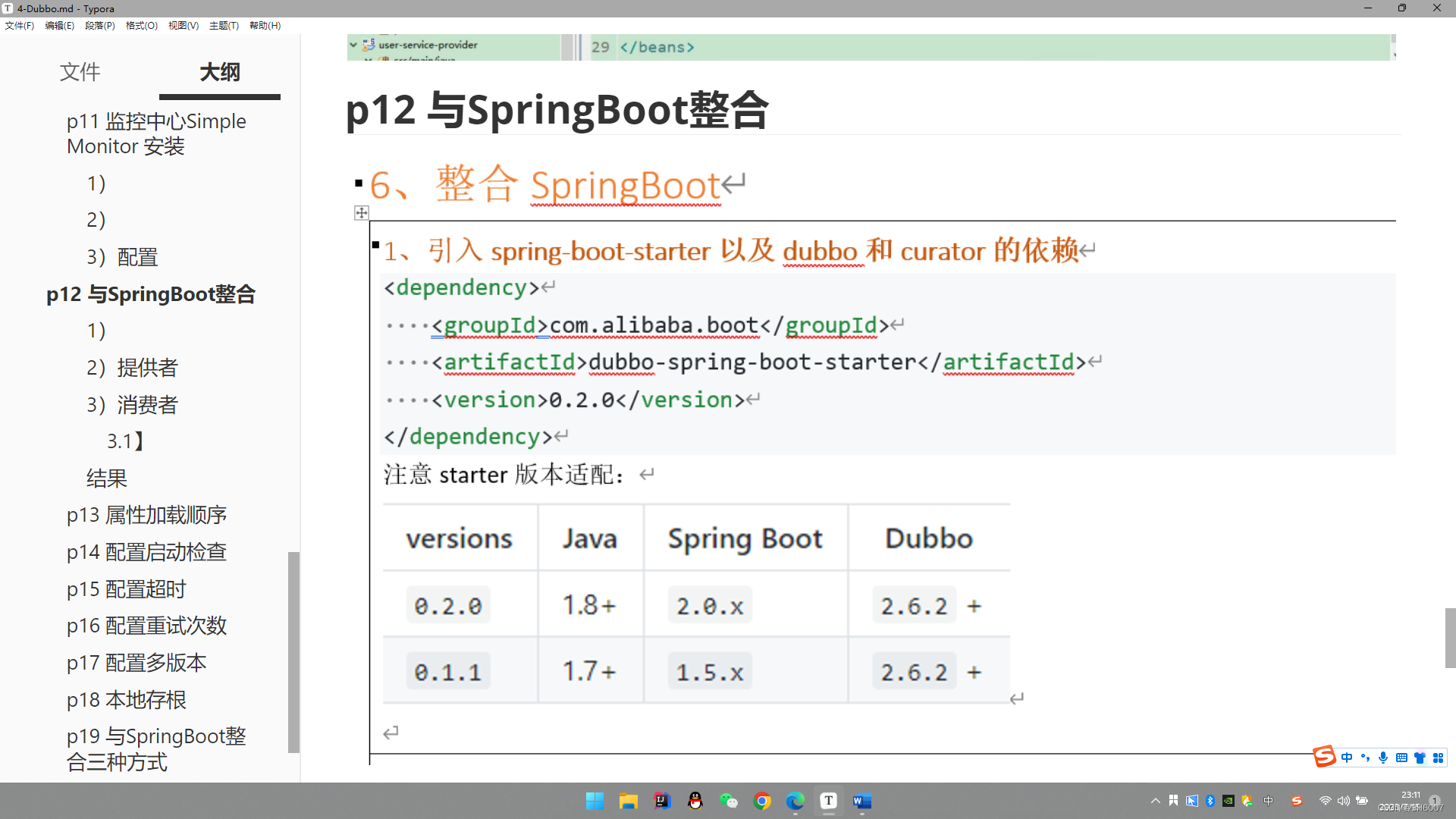This screenshot has width=1456, height=819.
Task: Toggle system tray language indicator 中
Action: 1268,801
